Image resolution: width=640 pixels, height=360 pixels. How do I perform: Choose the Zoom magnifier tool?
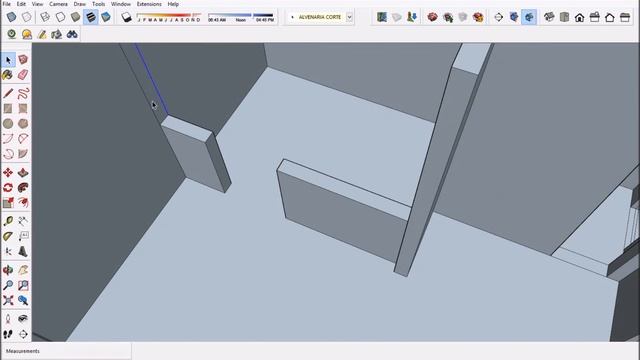point(8,285)
